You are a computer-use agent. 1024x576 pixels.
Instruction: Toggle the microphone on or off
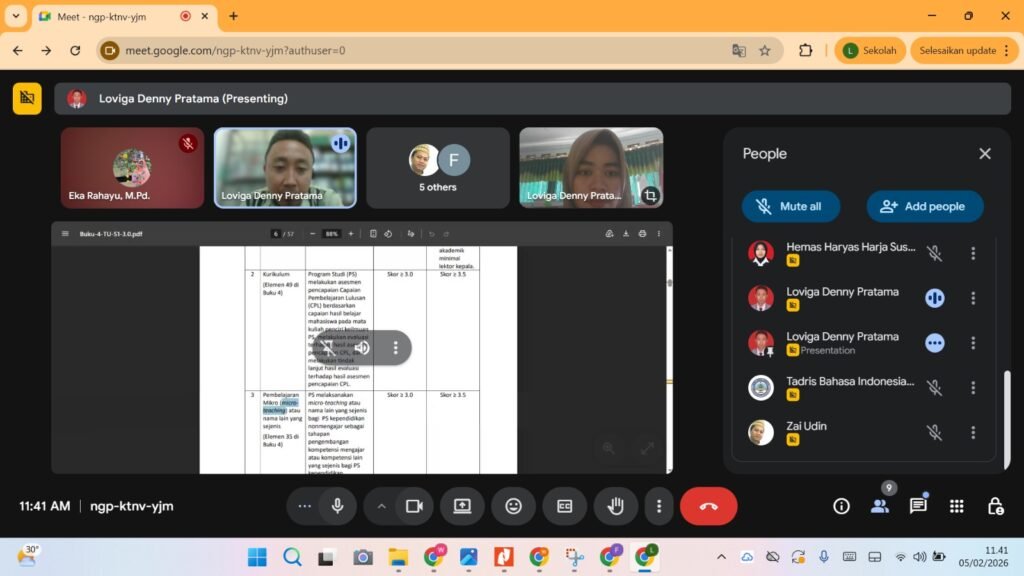[x=337, y=506]
